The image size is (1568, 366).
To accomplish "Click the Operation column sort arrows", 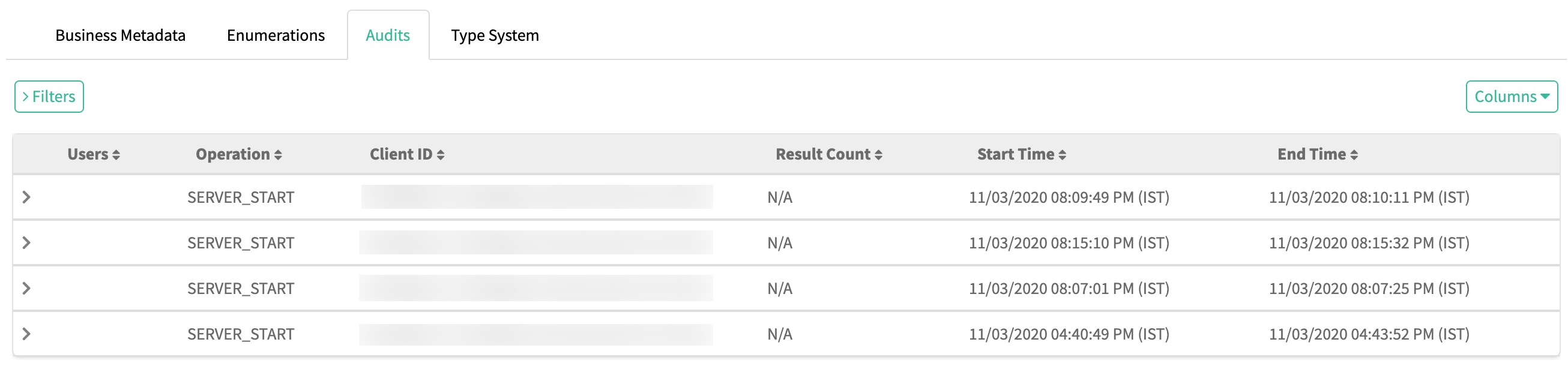I will pos(277,155).
